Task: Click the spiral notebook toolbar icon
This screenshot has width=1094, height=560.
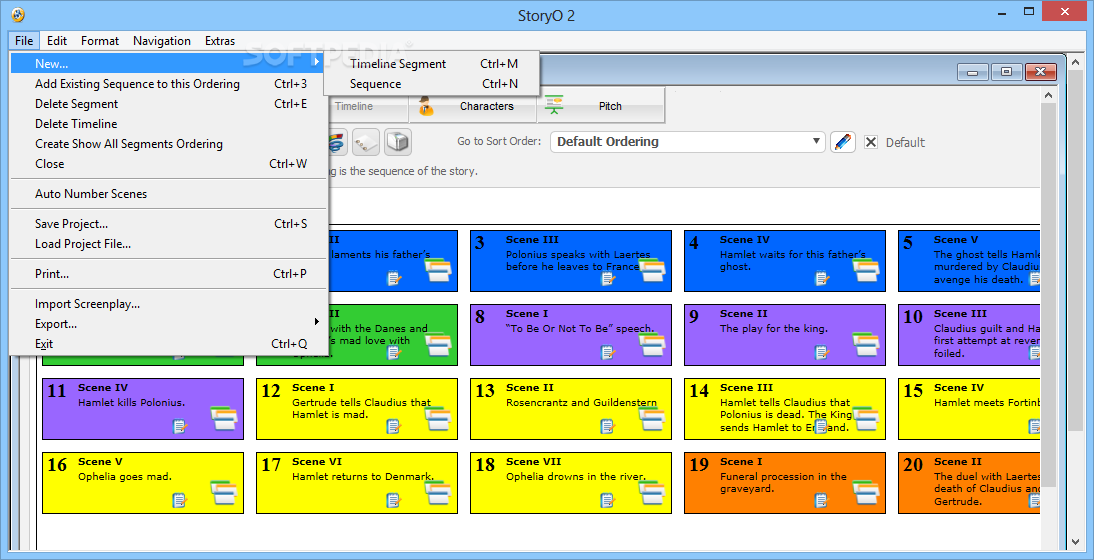Action: click(366, 142)
